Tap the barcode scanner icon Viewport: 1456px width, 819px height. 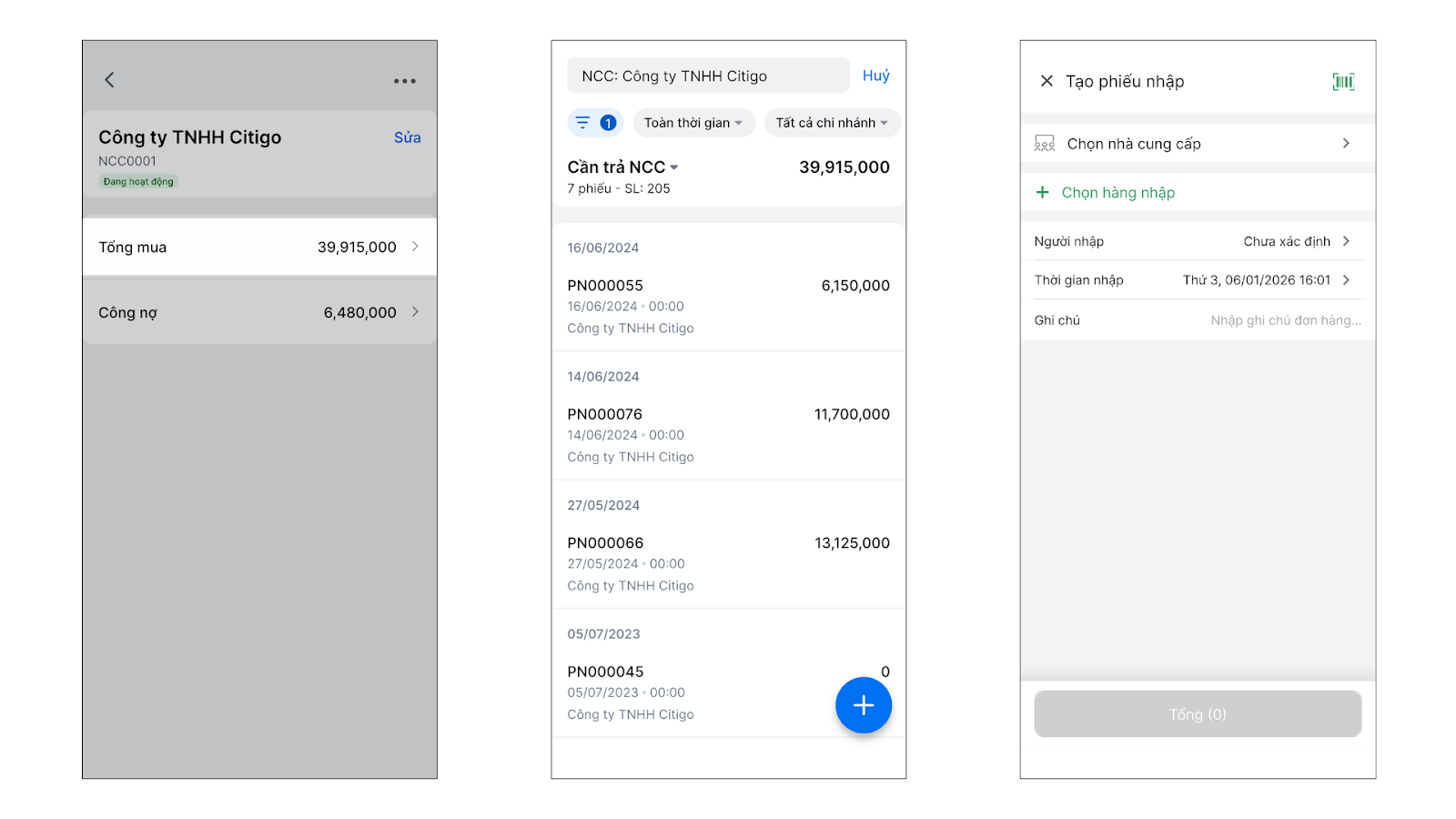pyautogui.click(x=1343, y=82)
